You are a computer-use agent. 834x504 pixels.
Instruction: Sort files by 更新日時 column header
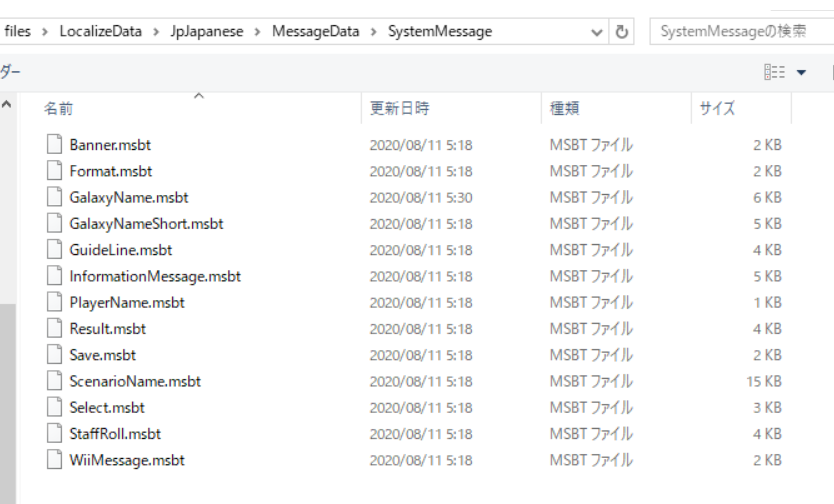[399, 109]
